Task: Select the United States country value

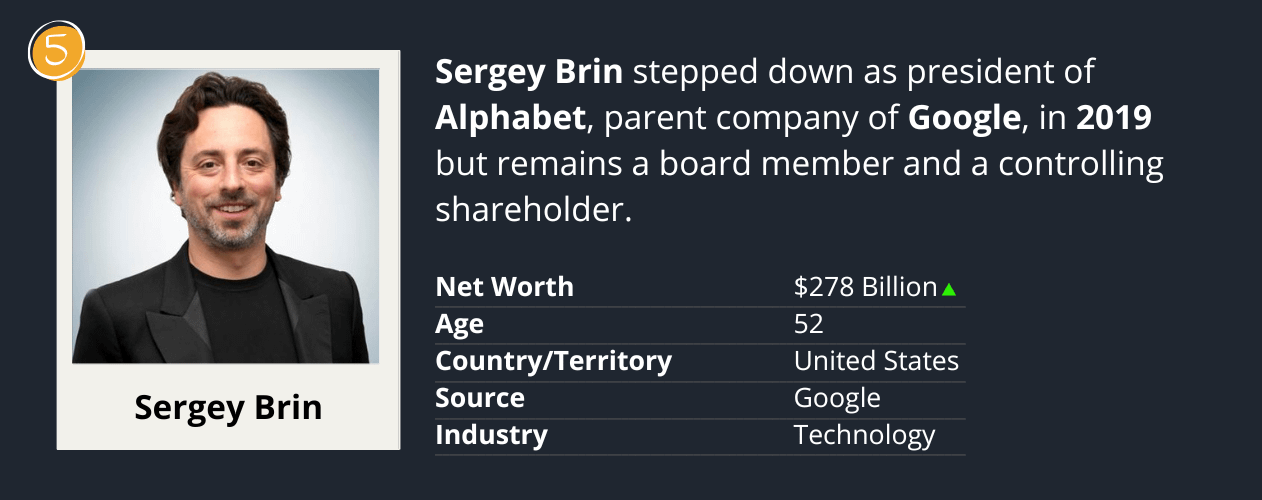Action: (x=876, y=361)
